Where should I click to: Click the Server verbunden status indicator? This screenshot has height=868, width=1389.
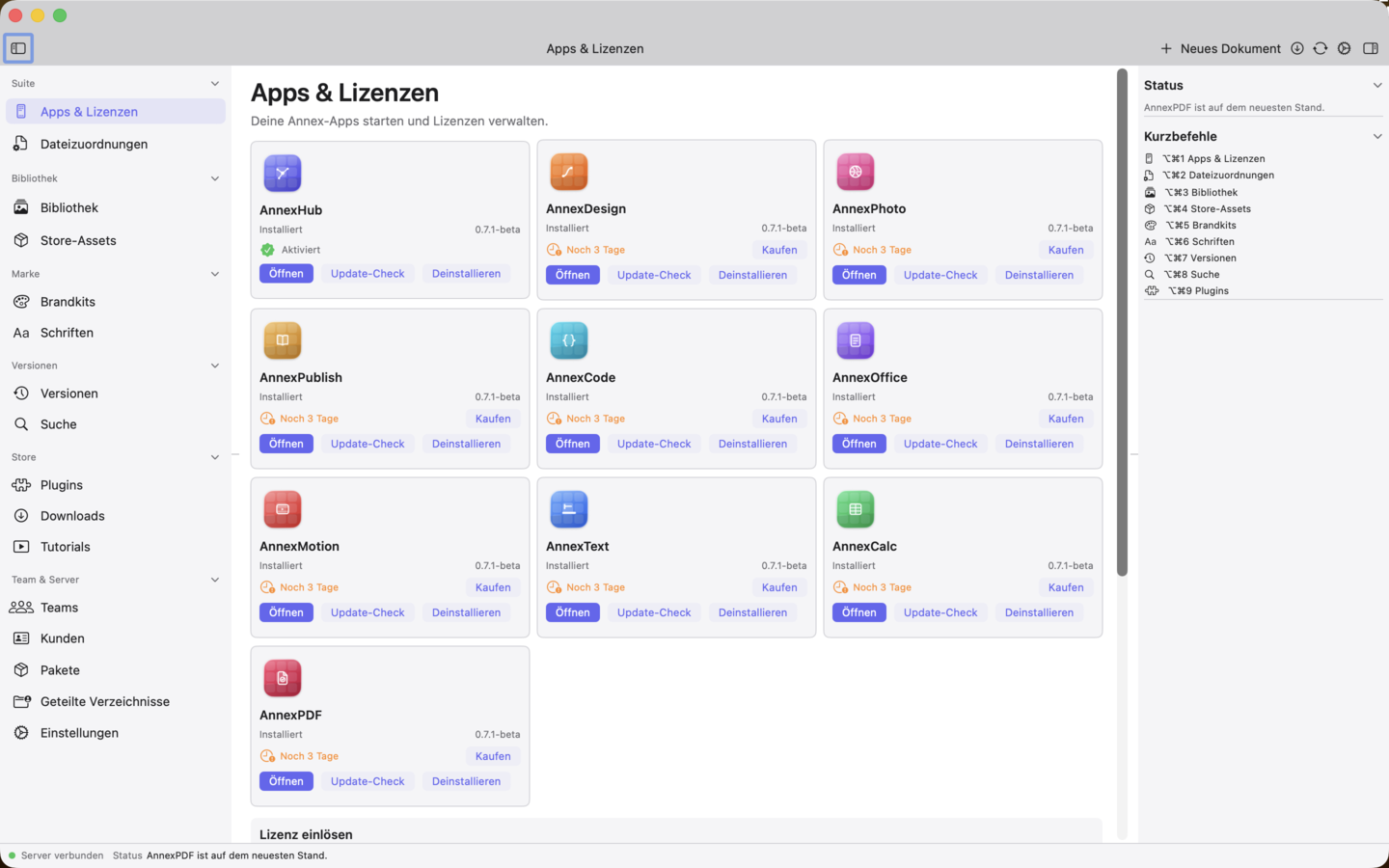[x=56, y=855]
